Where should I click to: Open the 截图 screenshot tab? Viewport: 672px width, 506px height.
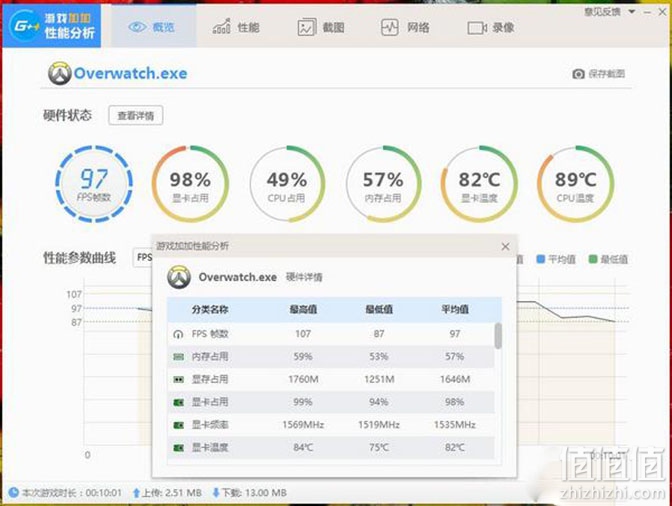click(321, 28)
